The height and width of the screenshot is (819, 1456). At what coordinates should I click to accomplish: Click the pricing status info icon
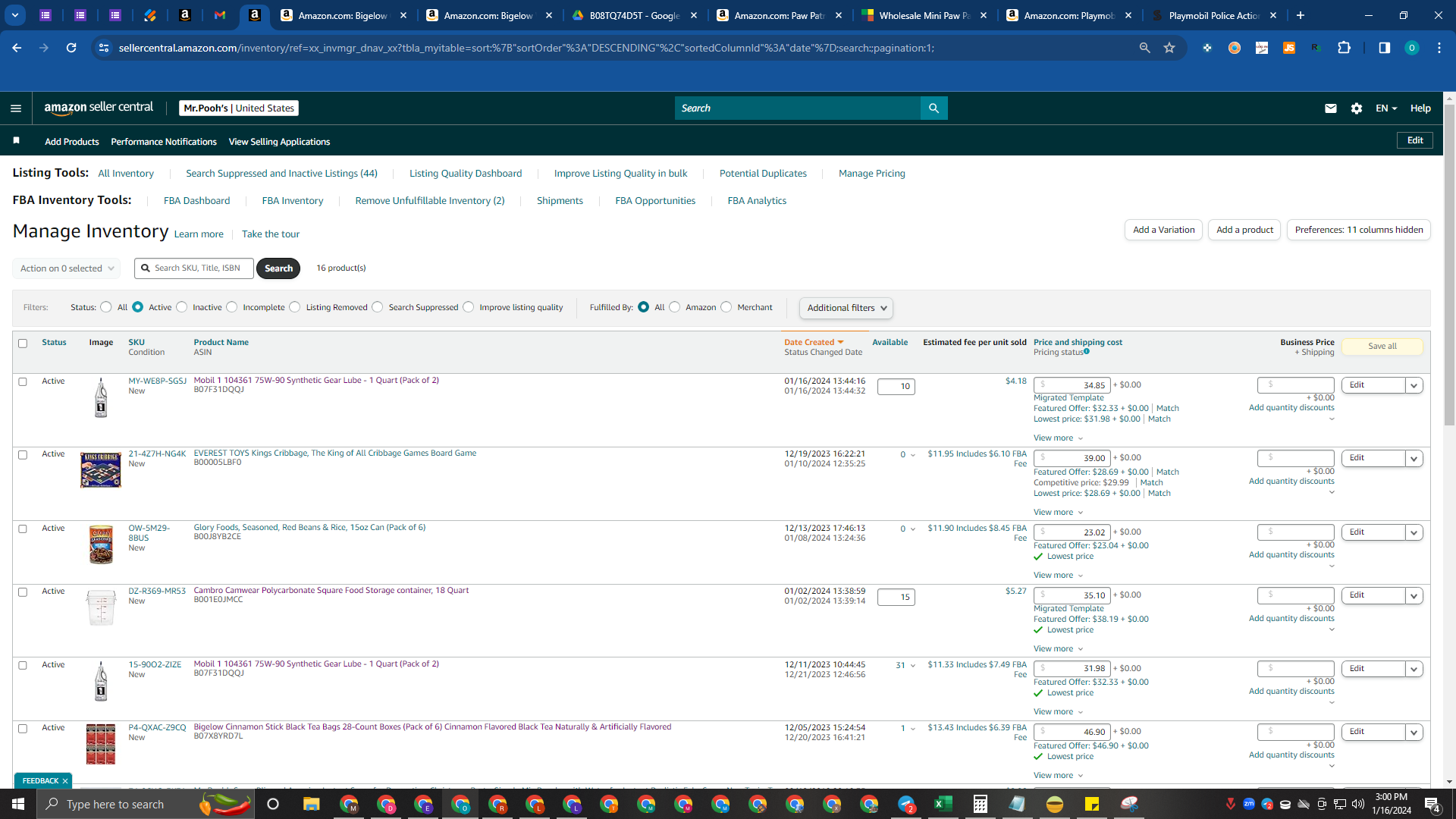[1087, 351]
